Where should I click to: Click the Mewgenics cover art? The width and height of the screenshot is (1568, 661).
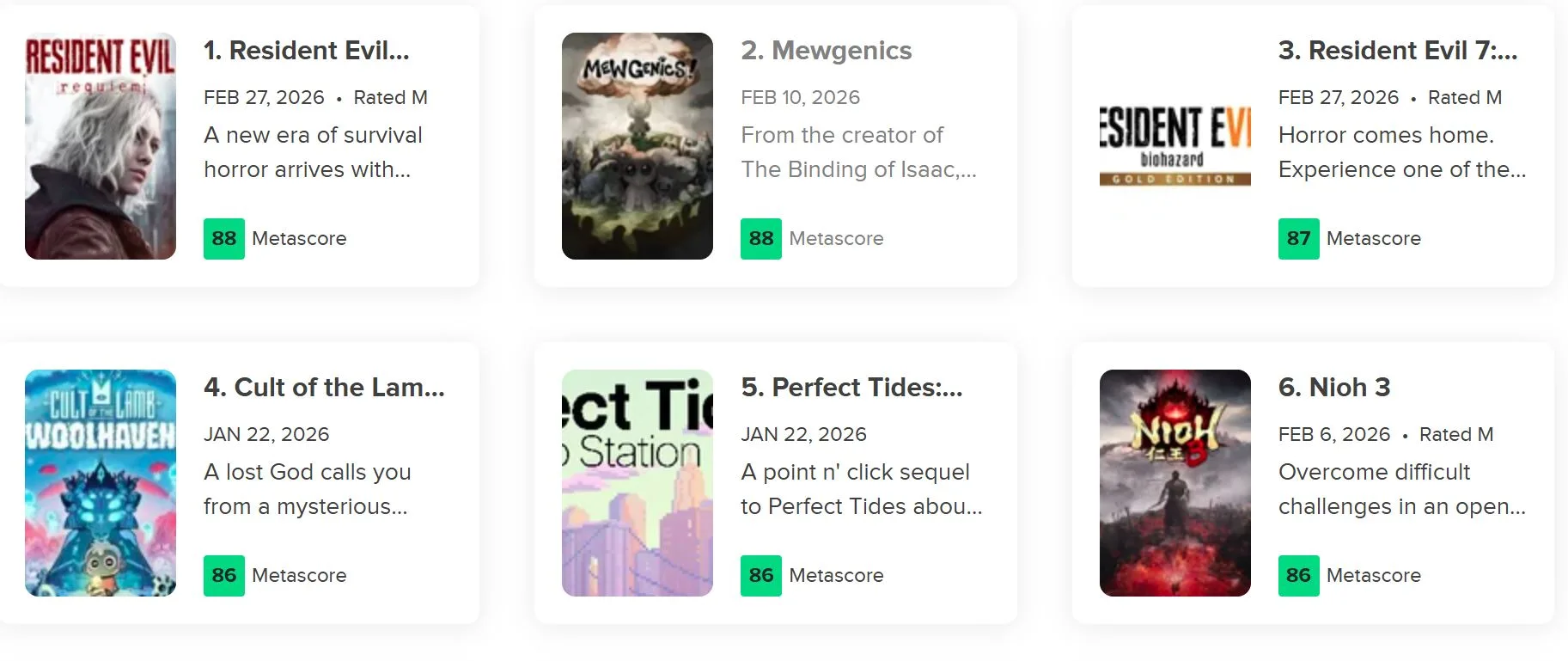pyautogui.click(x=638, y=146)
